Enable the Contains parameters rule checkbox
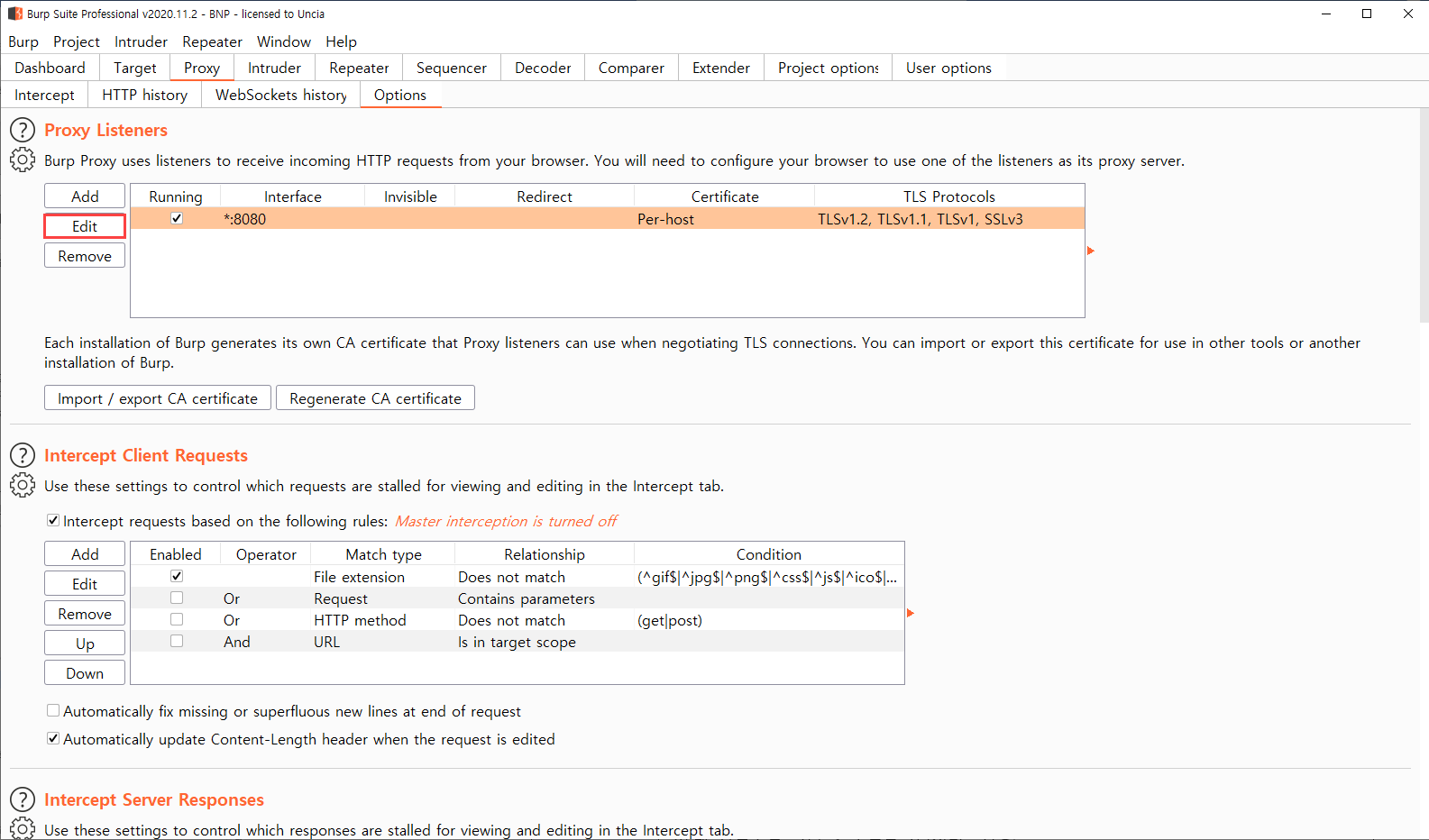 pos(177,598)
